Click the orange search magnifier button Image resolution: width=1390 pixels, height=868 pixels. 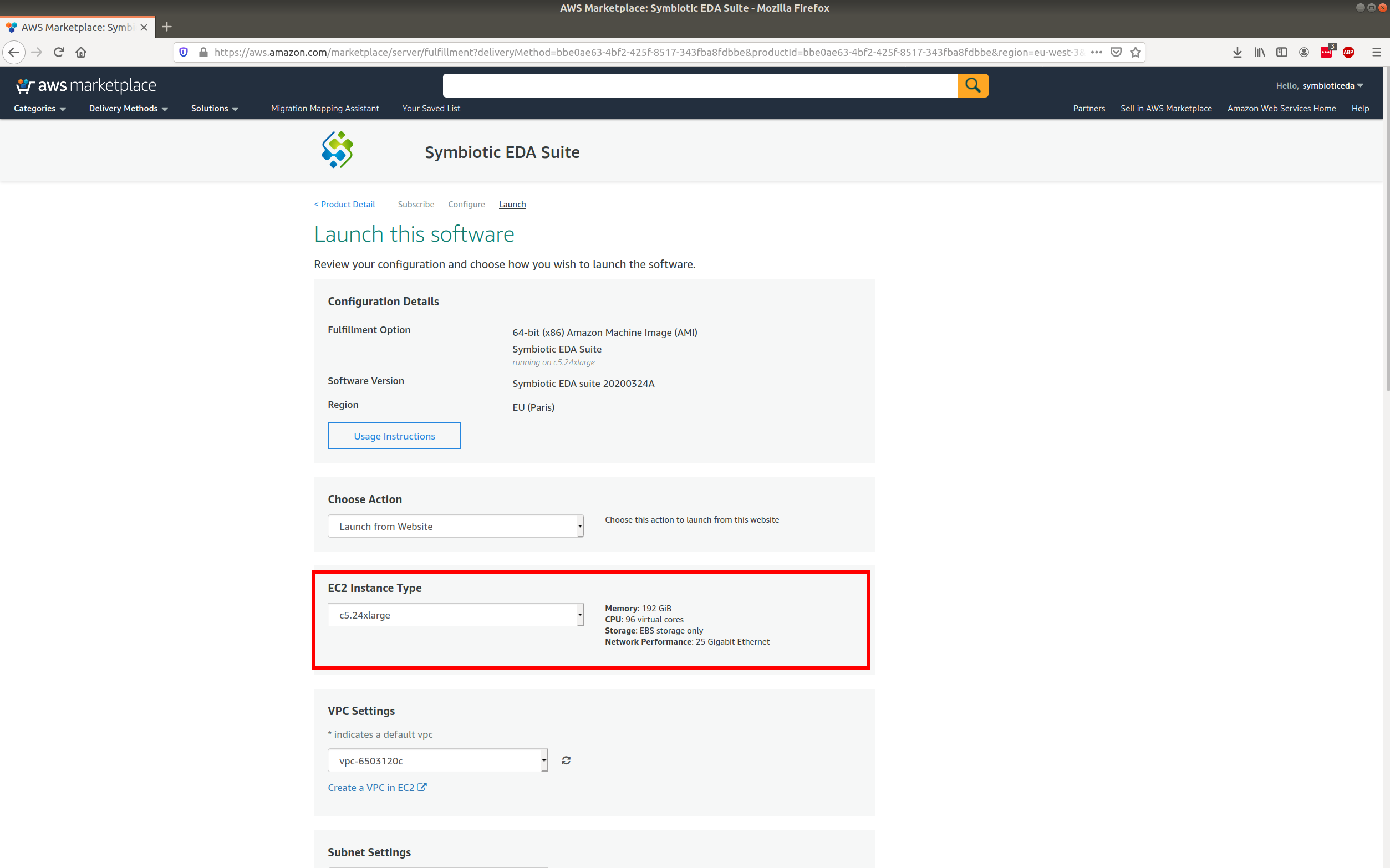click(x=973, y=85)
